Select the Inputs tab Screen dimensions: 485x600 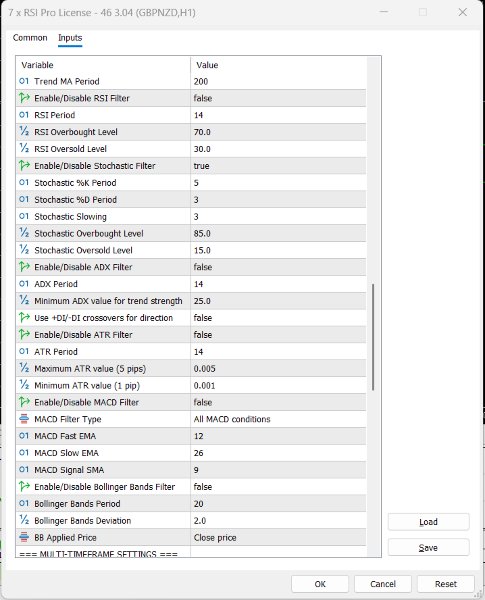point(70,38)
